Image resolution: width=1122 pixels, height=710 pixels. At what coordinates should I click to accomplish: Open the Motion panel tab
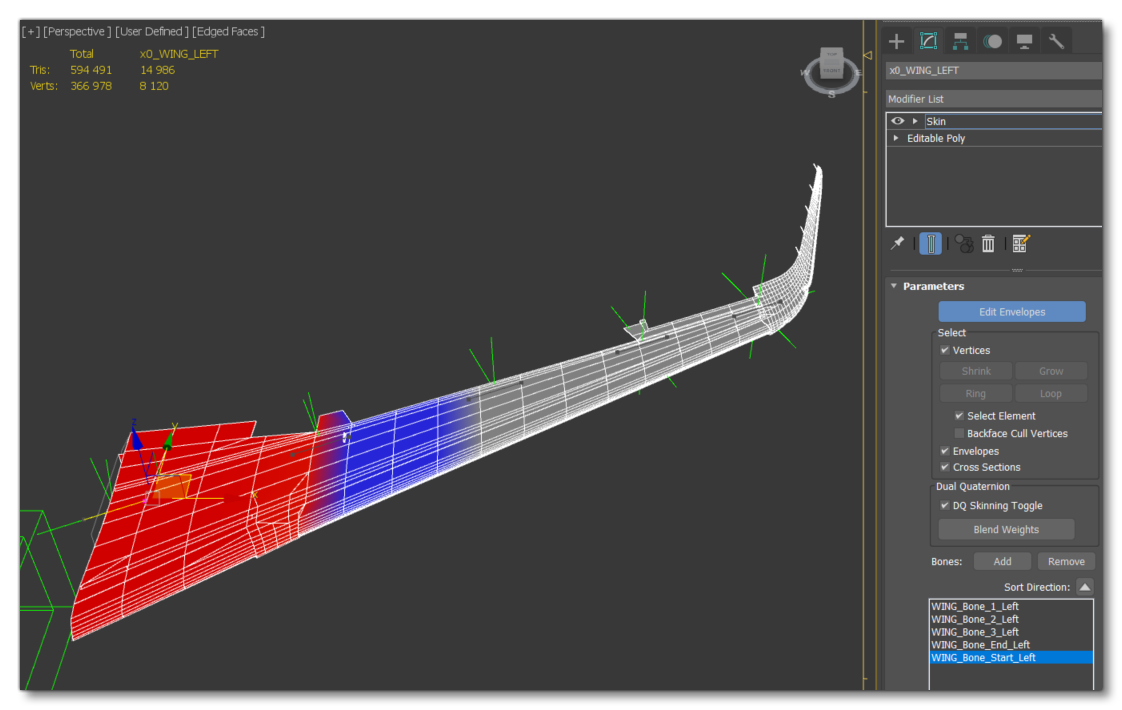[992, 41]
